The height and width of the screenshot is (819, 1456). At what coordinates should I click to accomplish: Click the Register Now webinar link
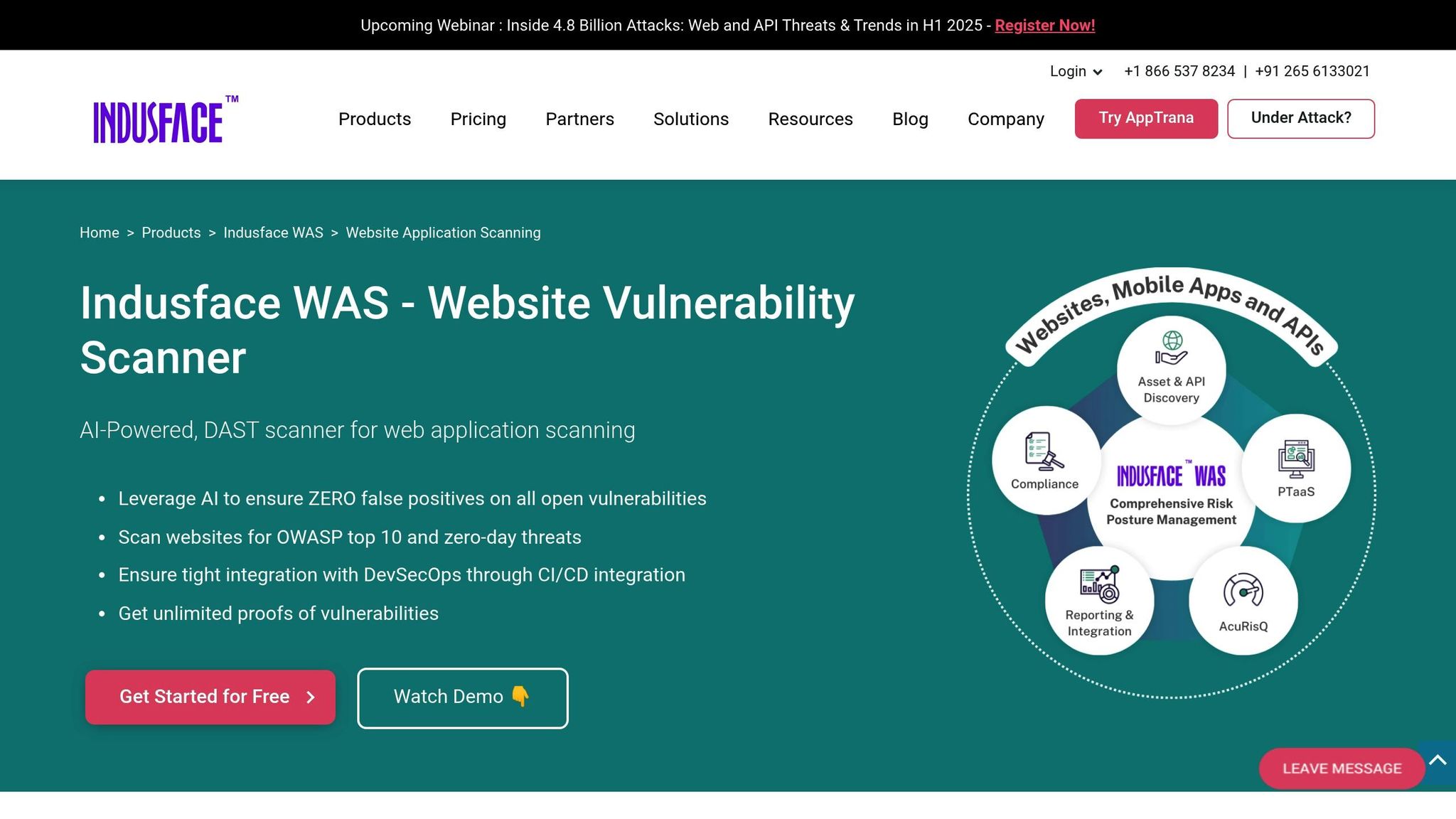(1045, 25)
